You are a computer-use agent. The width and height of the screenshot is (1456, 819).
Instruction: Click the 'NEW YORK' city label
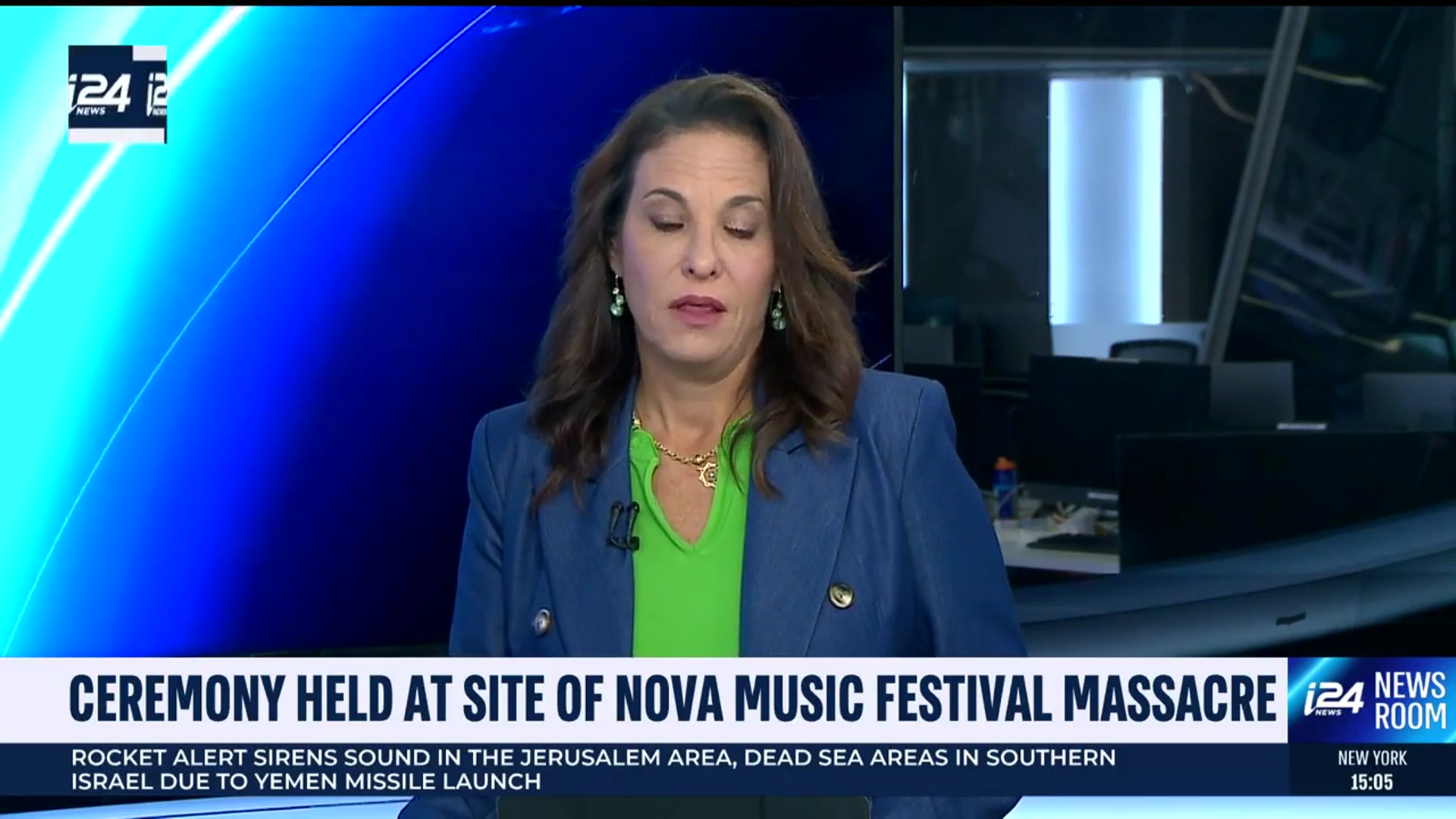[x=1372, y=758]
